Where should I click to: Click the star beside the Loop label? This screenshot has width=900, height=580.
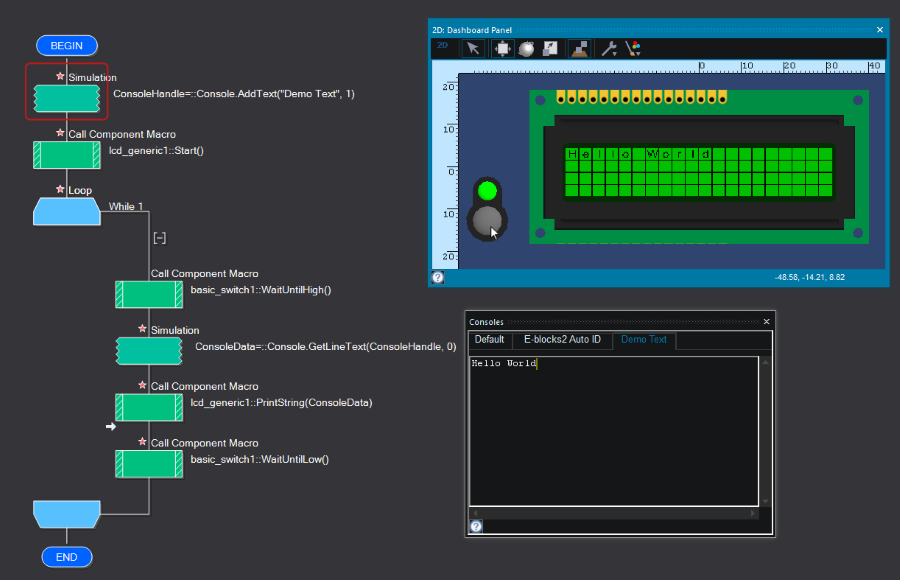(60, 189)
